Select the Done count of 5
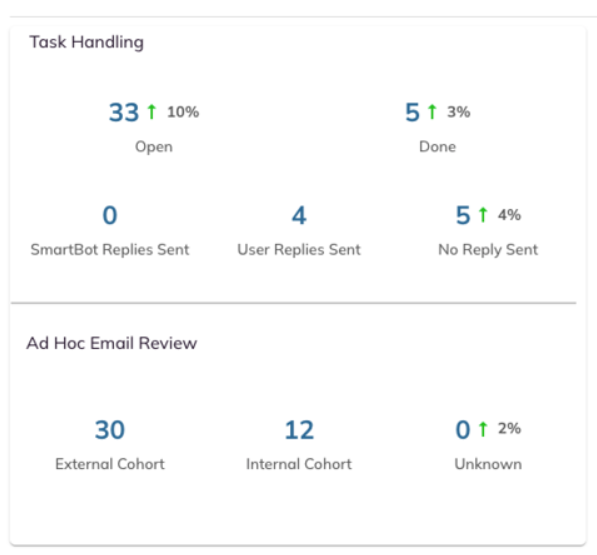 (x=412, y=112)
